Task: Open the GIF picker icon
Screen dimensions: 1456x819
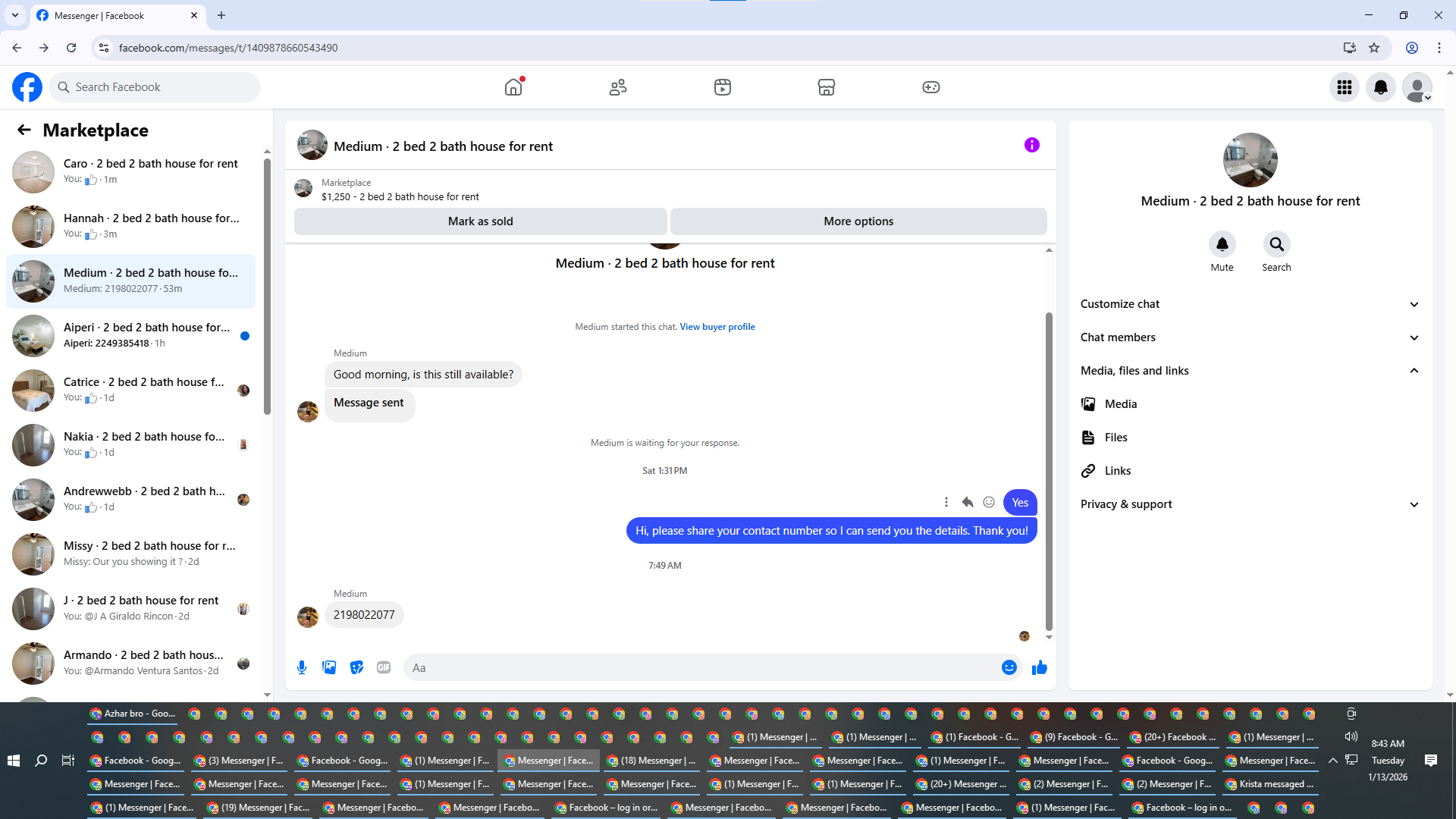Action: click(x=384, y=667)
